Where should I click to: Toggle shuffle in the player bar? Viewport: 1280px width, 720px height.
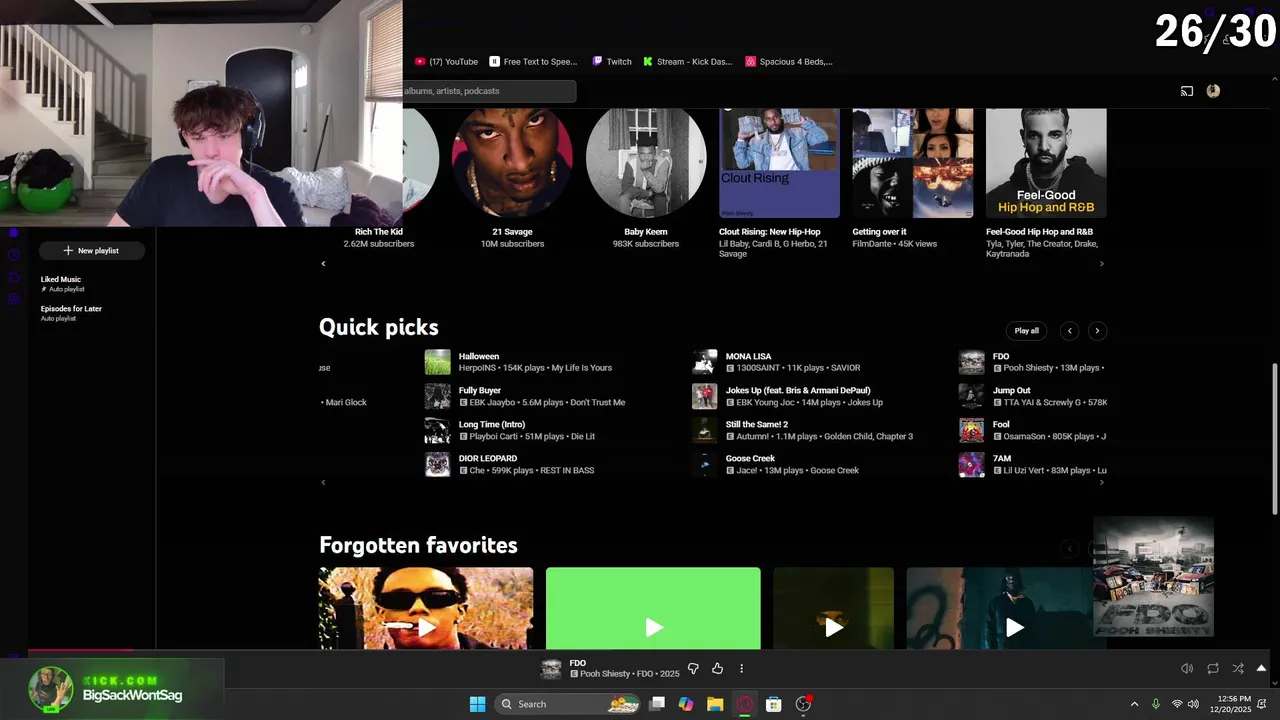pos(1238,669)
